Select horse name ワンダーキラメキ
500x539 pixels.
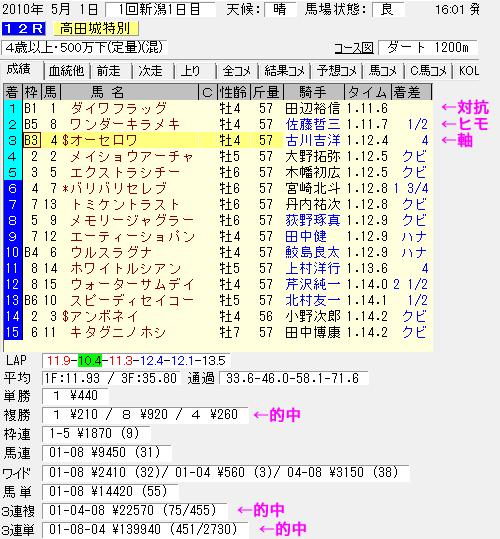coord(125,124)
